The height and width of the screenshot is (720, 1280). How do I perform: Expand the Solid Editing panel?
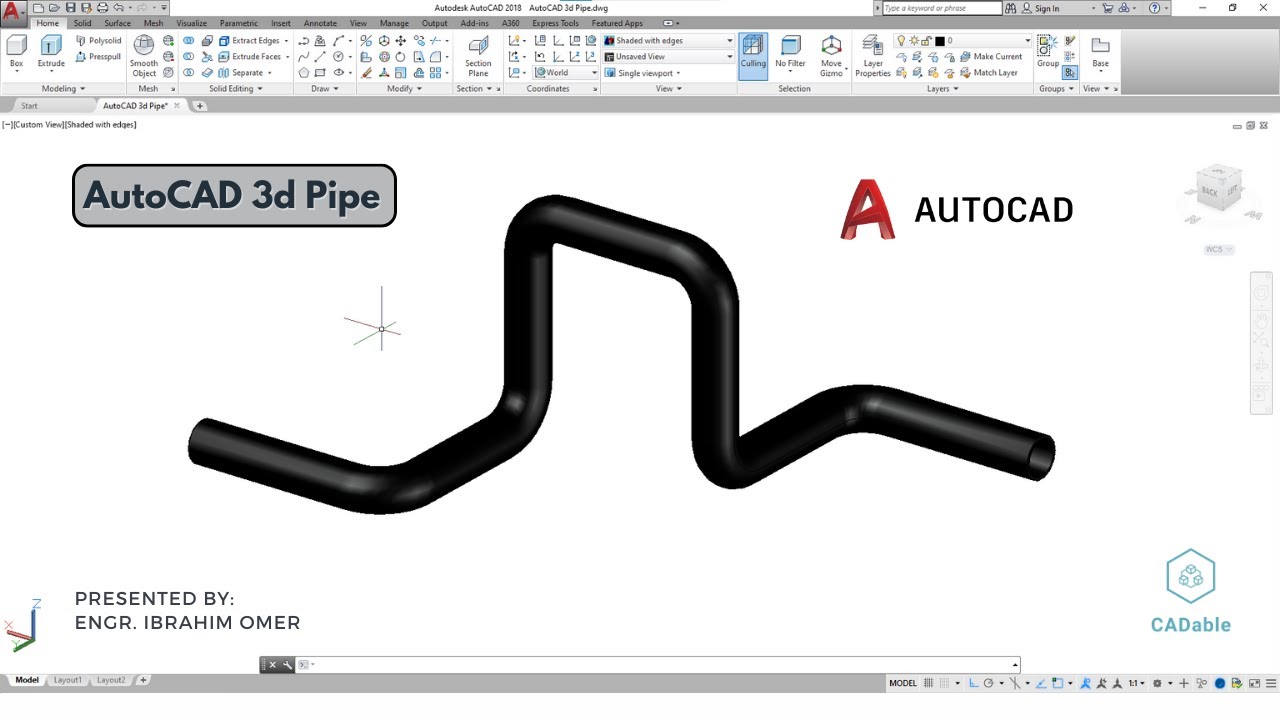(x=236, y=89)
